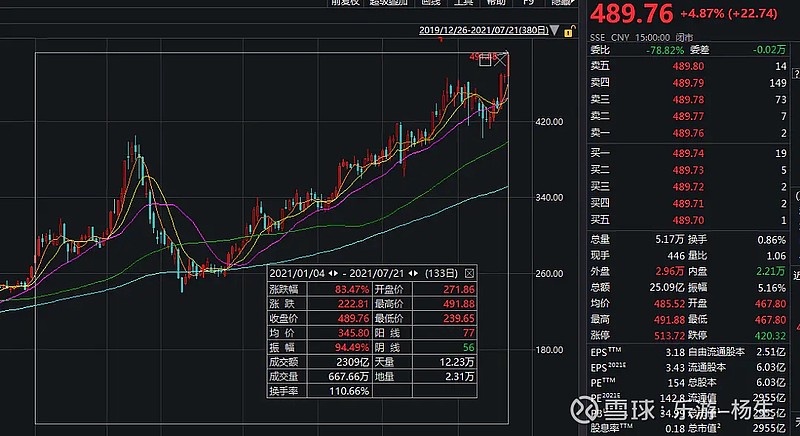Image resolution: width=800 pixels, height=436 pixels.
Task: Click the 涨停 513.72 value
Action: 669,336
